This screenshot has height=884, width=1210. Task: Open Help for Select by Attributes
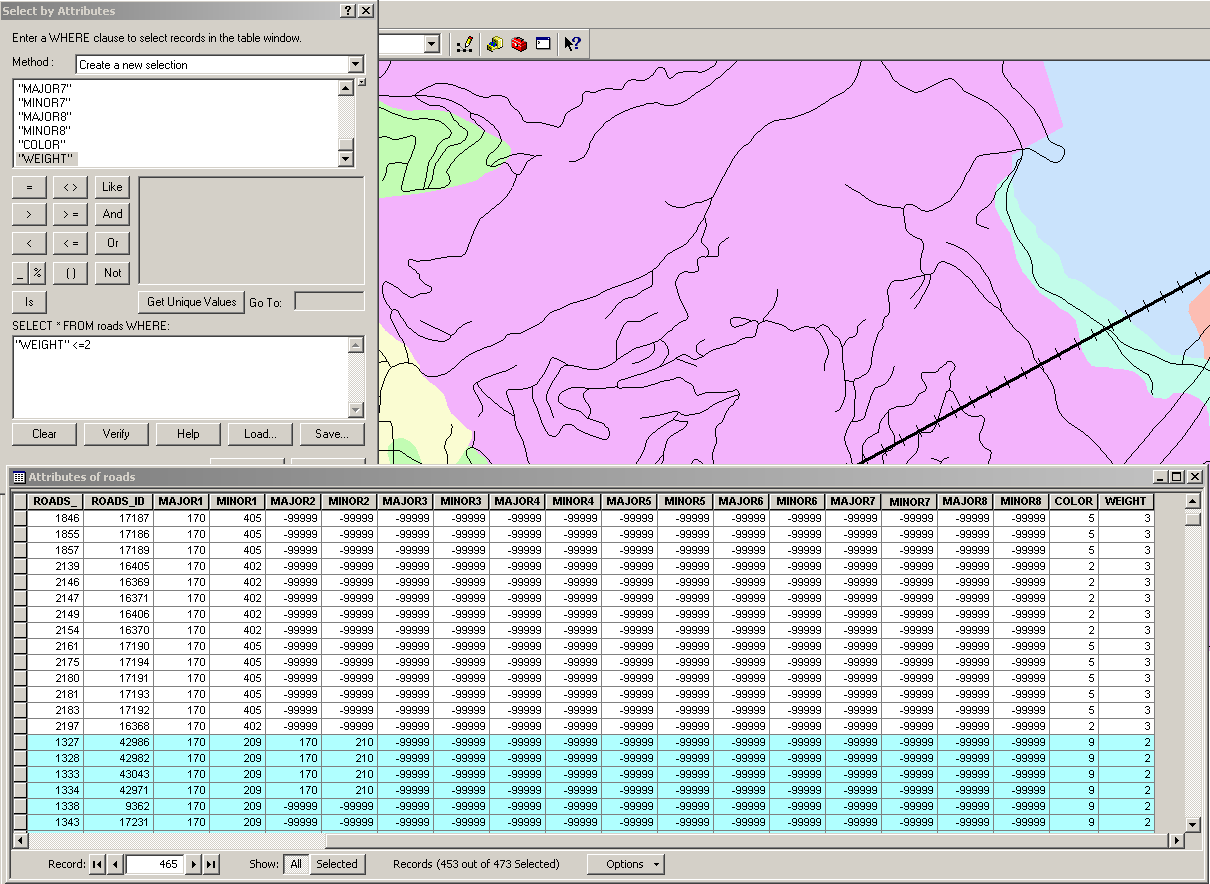188,434
